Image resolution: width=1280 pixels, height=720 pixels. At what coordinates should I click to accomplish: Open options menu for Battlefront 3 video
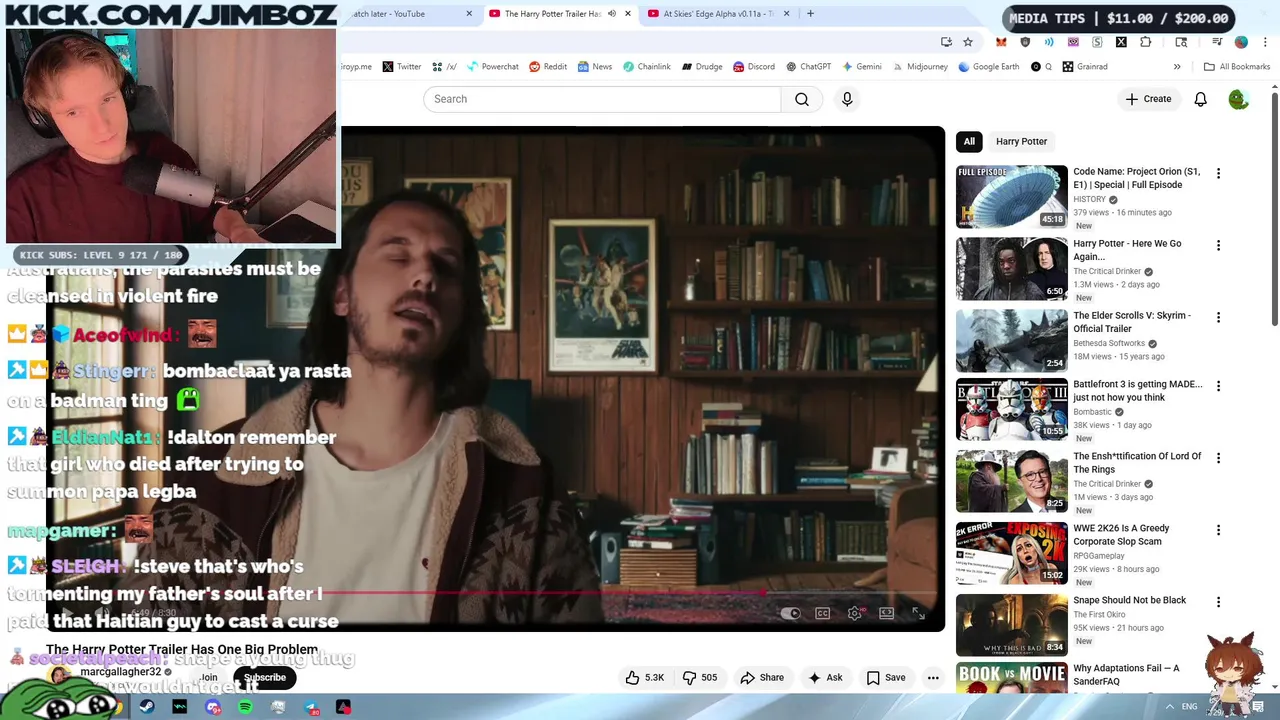click(1218, 386)
